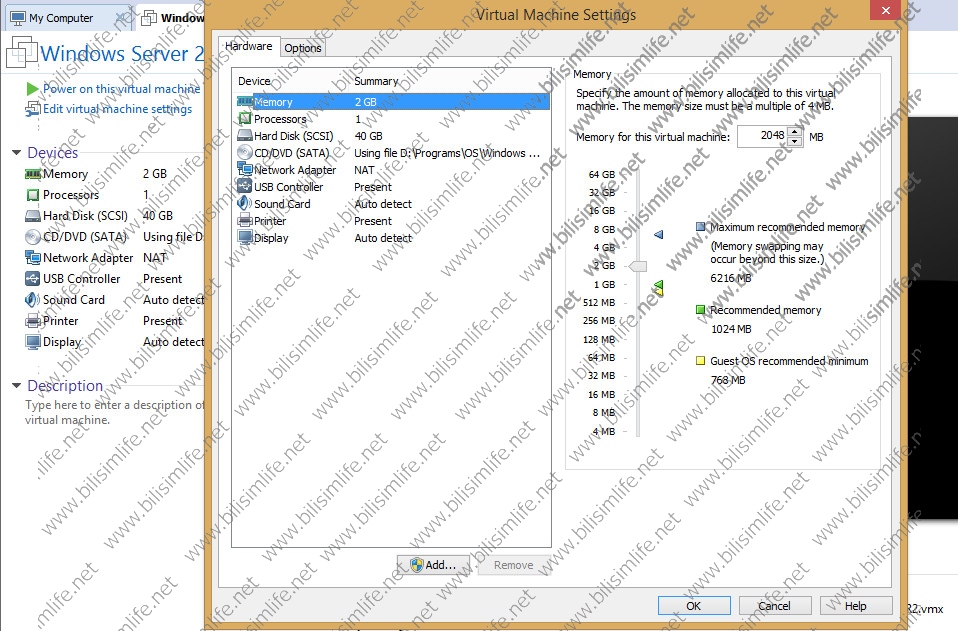Click the Printer icon under Devices in the main window

click(x=33, y=321)
